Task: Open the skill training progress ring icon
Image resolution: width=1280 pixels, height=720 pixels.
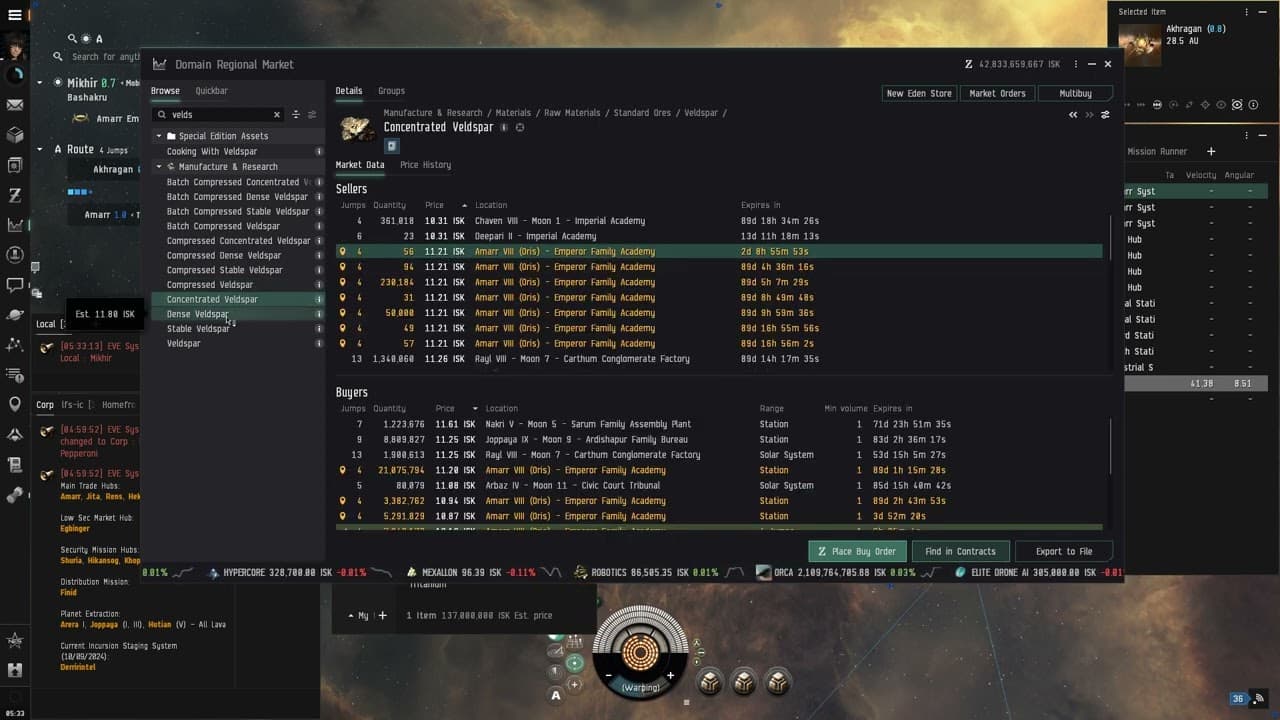Action: click(x=15, y=75)
